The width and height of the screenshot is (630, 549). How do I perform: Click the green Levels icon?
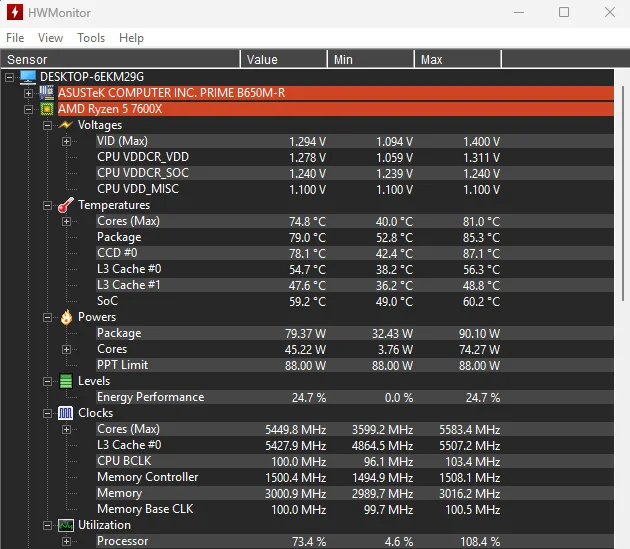tap(66, 381)
